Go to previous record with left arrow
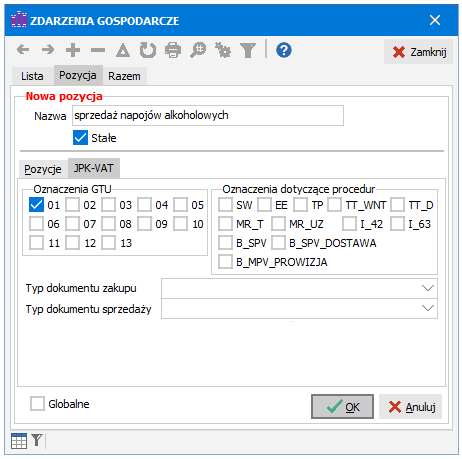 click(x=23, y=50)
